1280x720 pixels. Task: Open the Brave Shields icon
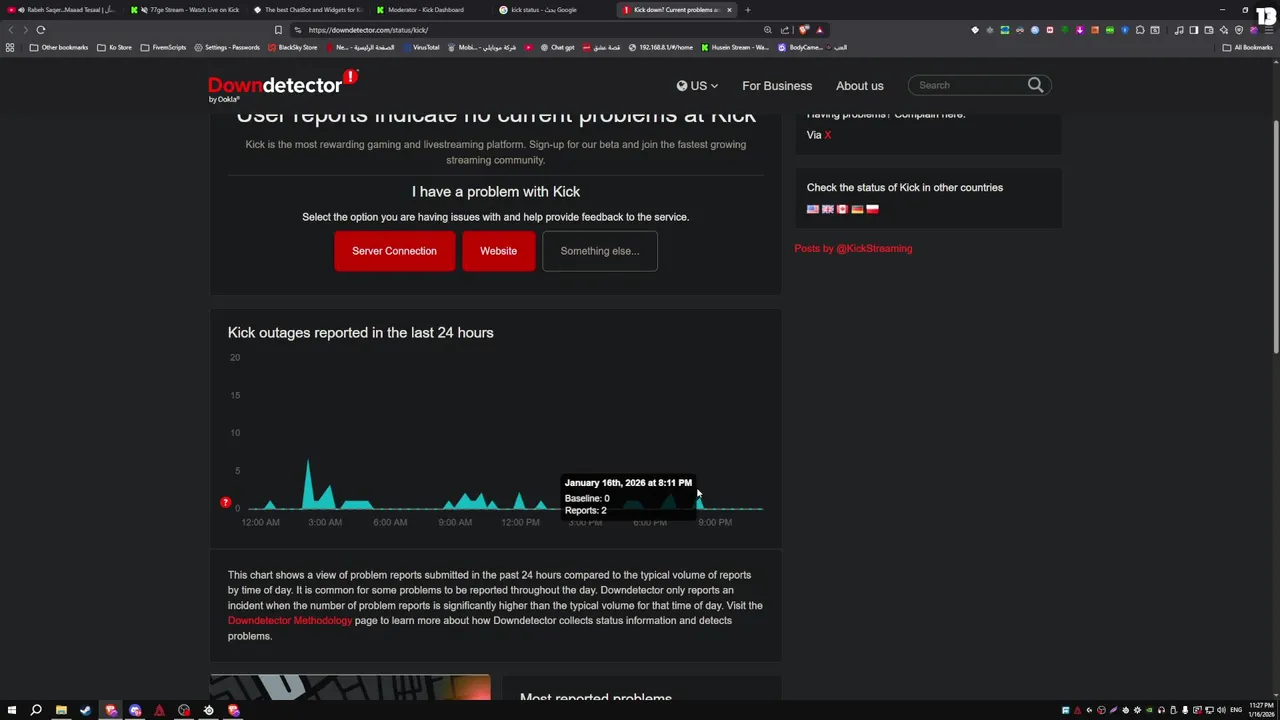[804, 30]
